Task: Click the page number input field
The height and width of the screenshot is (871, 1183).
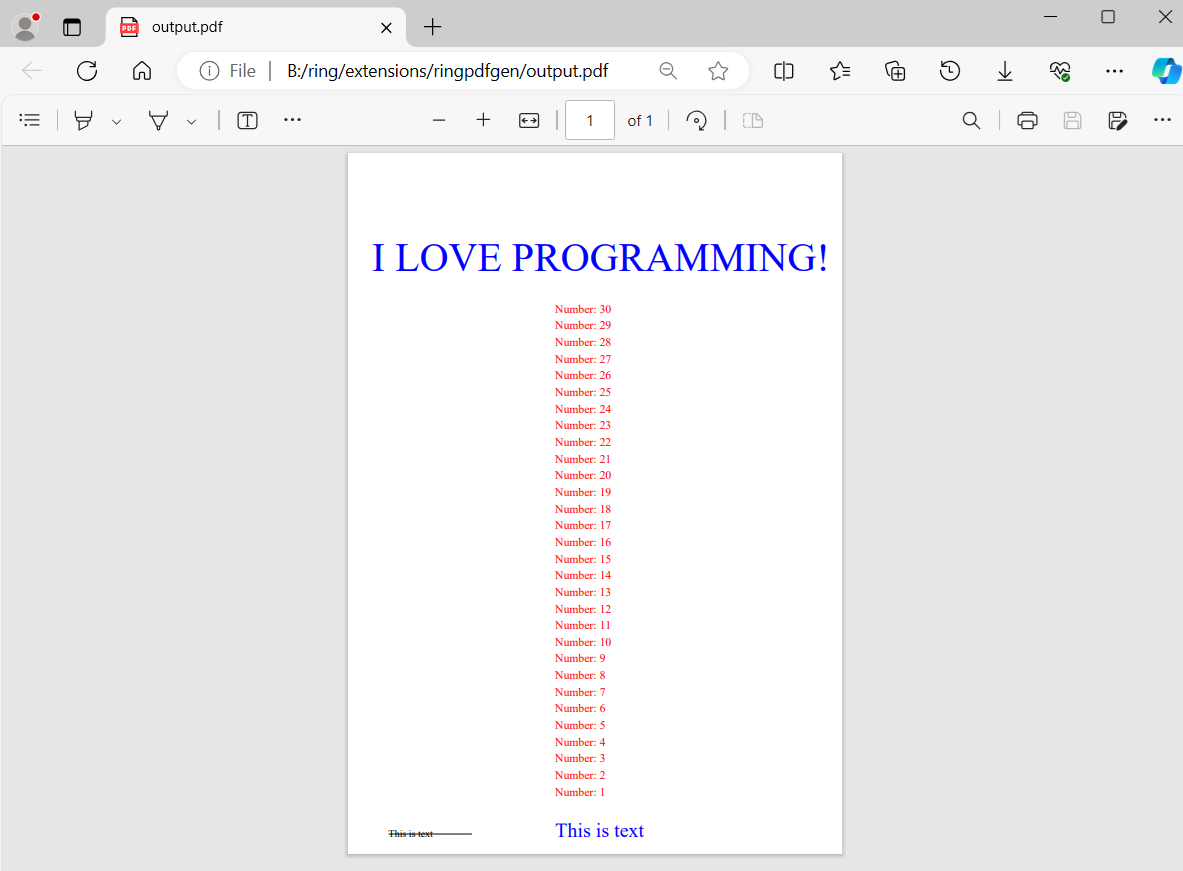Action: point(589,121)
